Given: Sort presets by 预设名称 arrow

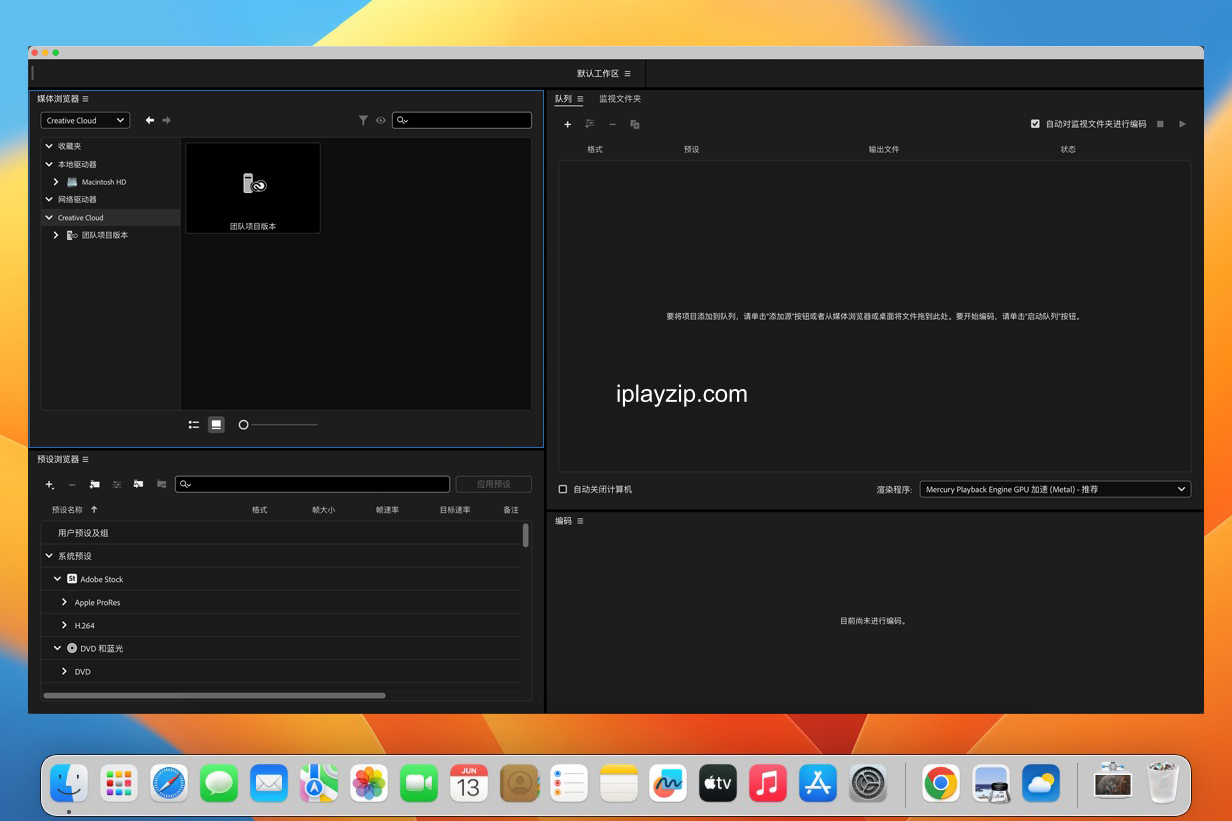Looking at the screenshot, I should pyautogui.click(x=94, y=510).
